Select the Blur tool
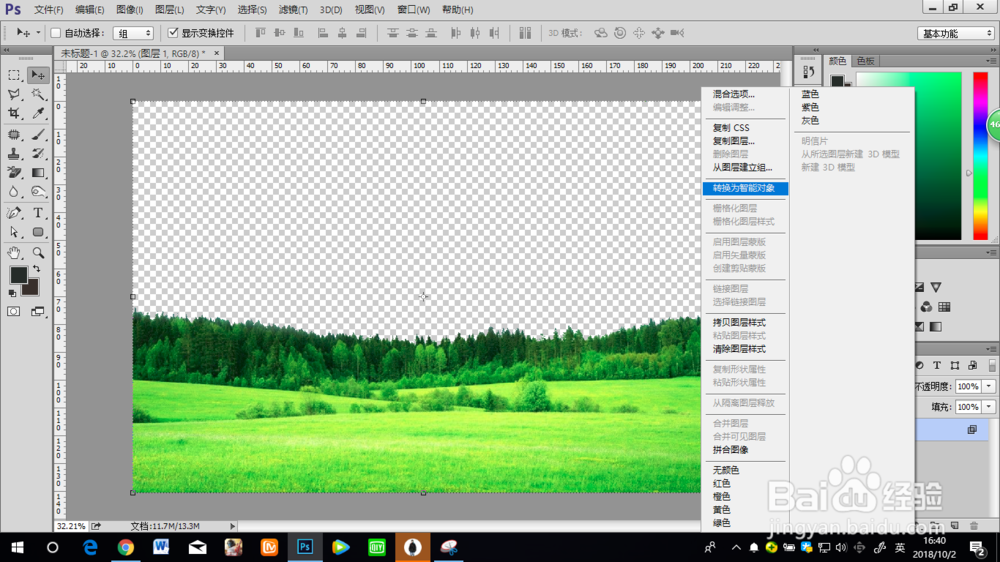 [x=14, y=192]
